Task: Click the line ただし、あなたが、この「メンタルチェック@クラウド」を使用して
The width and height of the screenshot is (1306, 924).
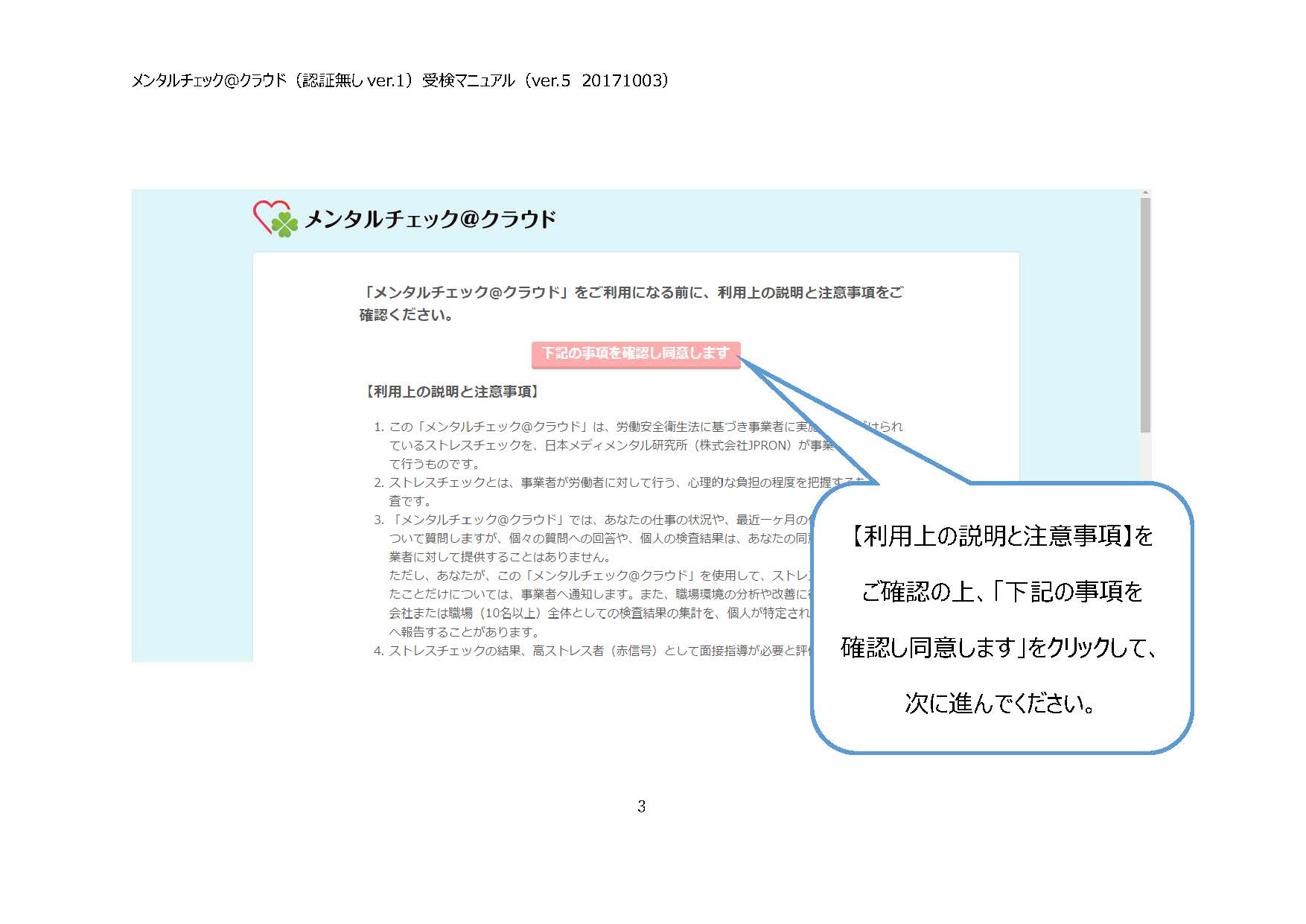Action: [599, 576]
